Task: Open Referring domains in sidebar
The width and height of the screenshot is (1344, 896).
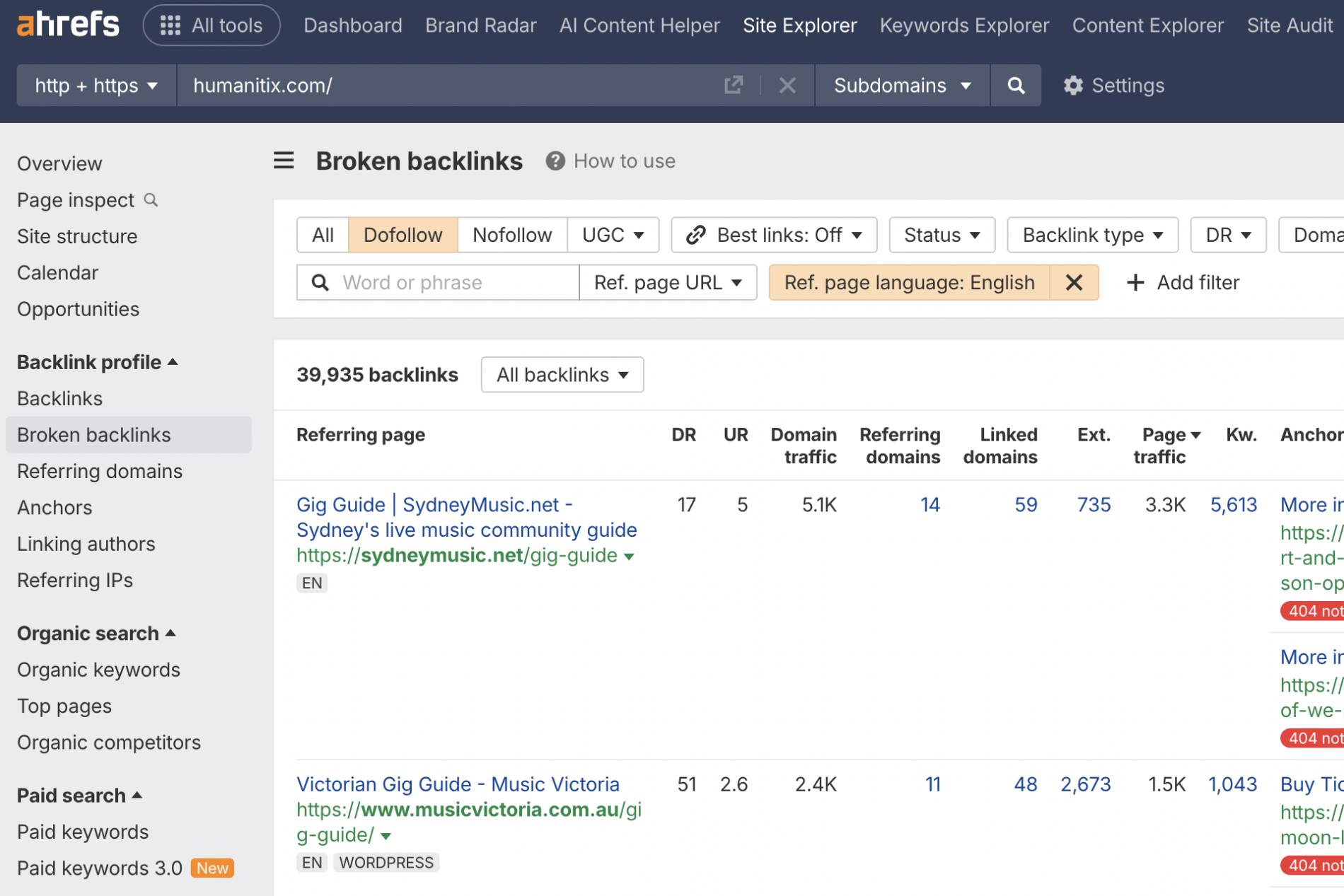Action: click(100, 471)
